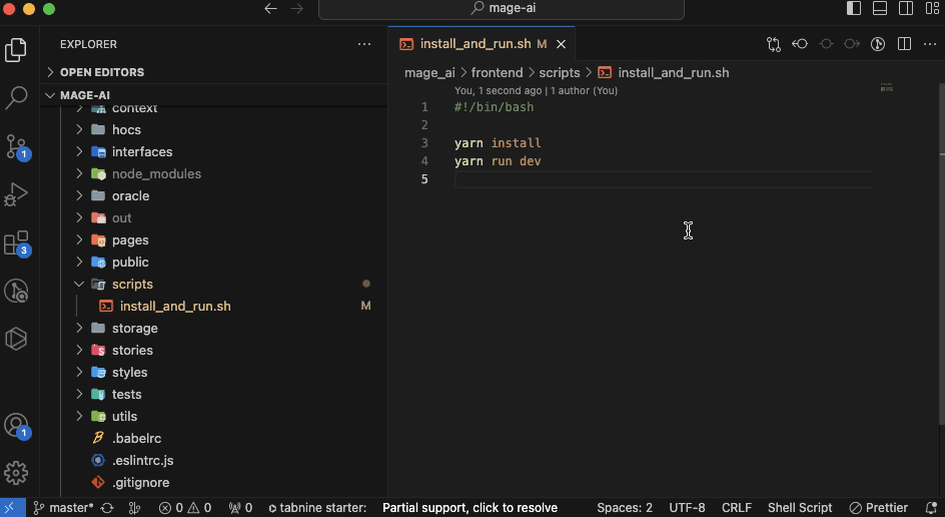This screenshot has width=945, height=517.
Task: Open the Search view
Action: point(16,97)
